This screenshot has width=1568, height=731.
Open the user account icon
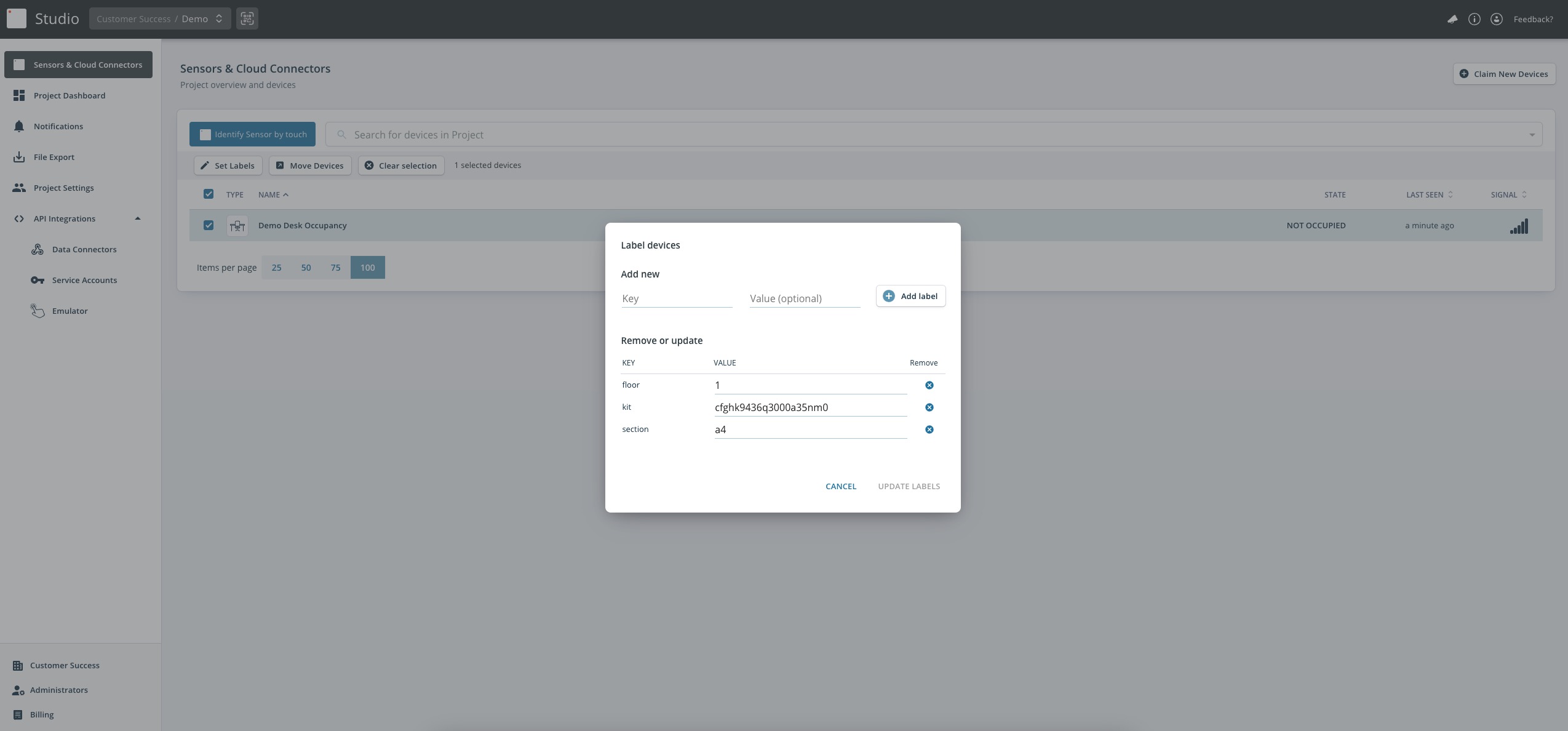[x=1497, y=18]
